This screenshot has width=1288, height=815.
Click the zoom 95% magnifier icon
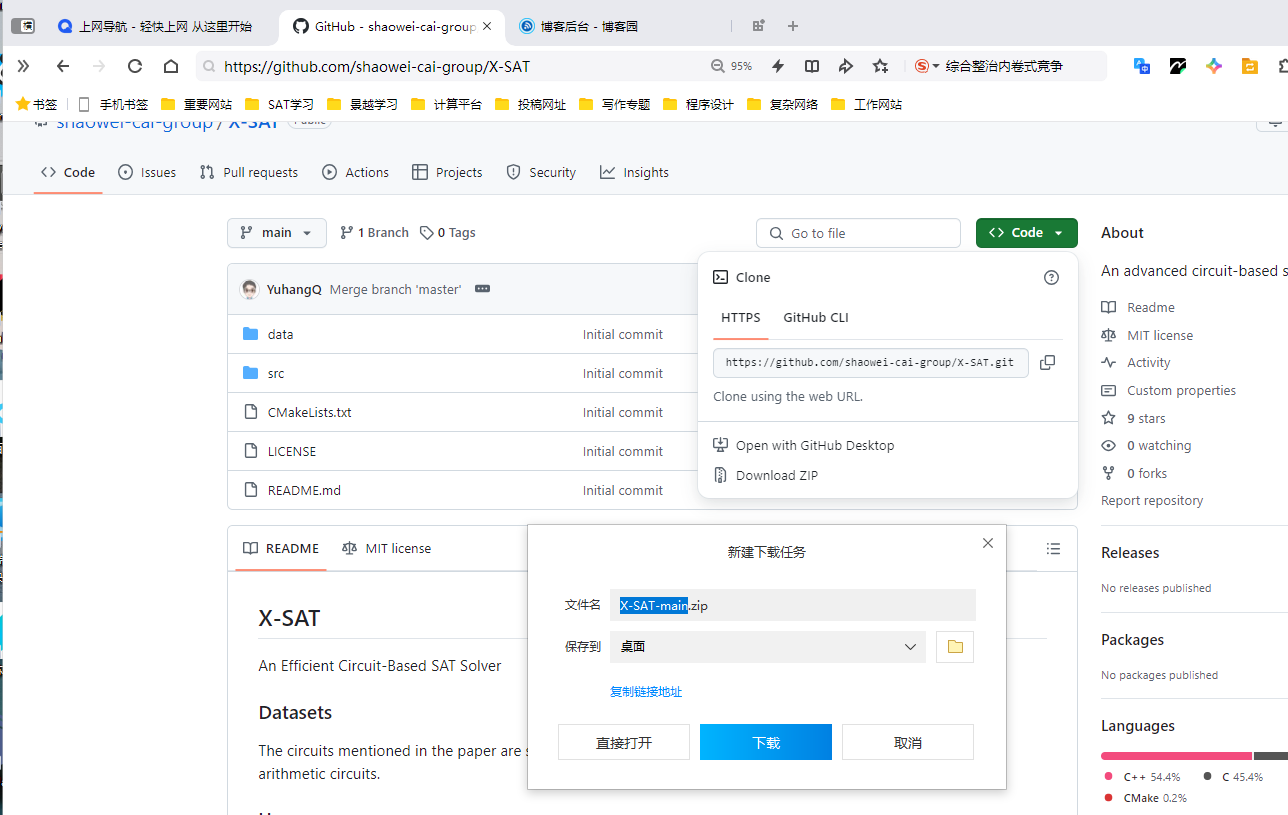(717, 66)
